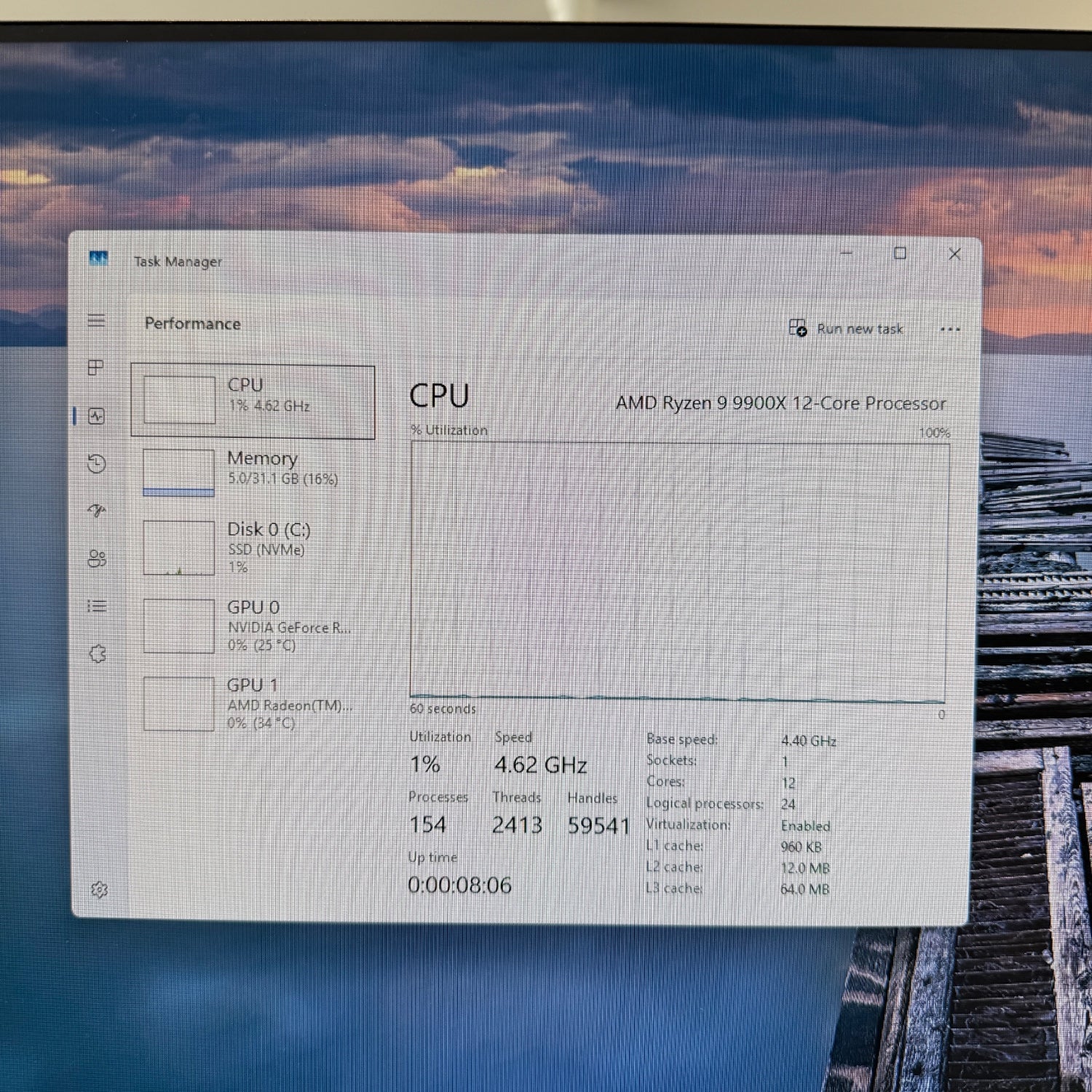Click the CPU utilization graph

click(678, 571)
